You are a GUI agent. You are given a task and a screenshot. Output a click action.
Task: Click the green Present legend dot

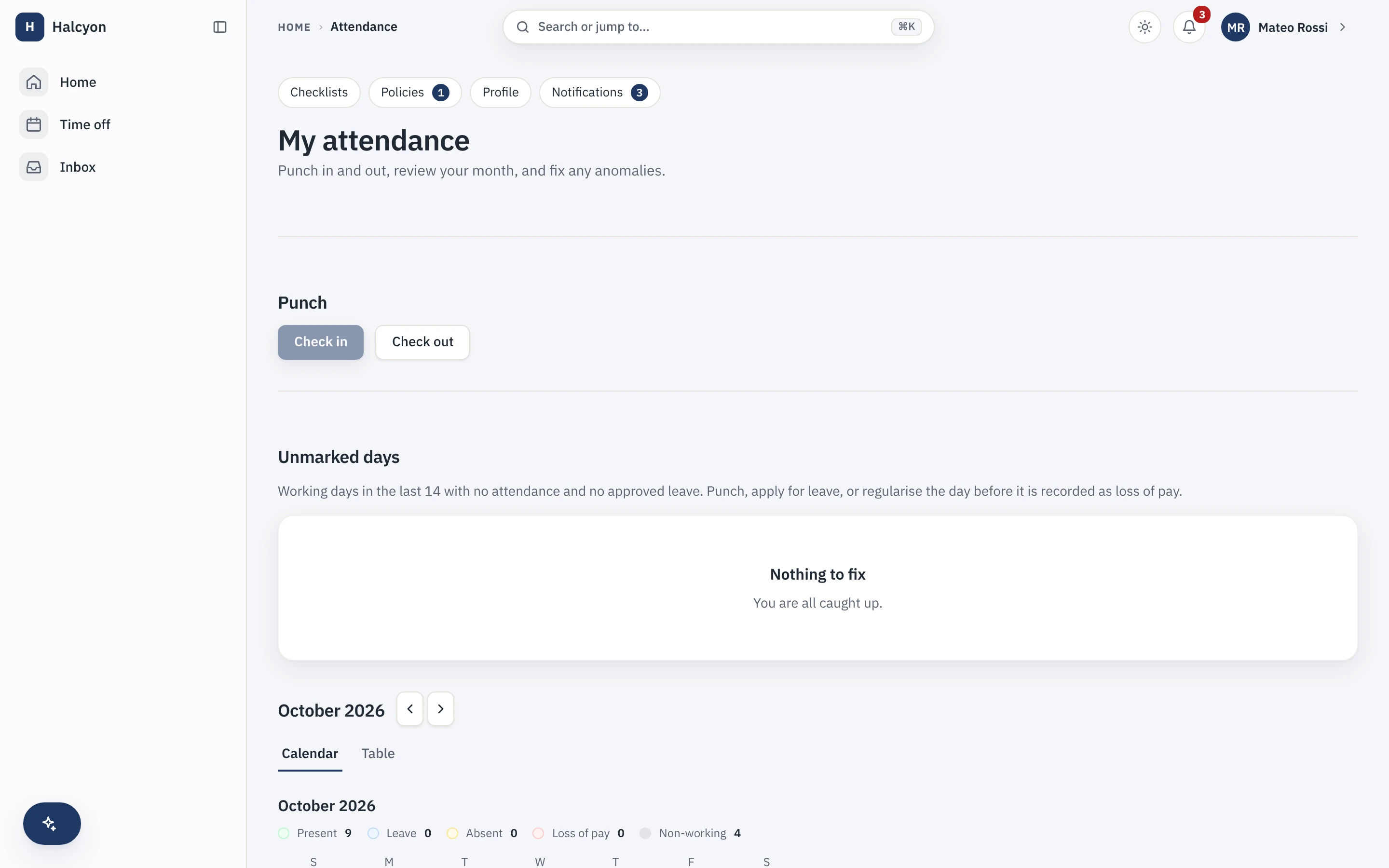[x=284, y=833]
